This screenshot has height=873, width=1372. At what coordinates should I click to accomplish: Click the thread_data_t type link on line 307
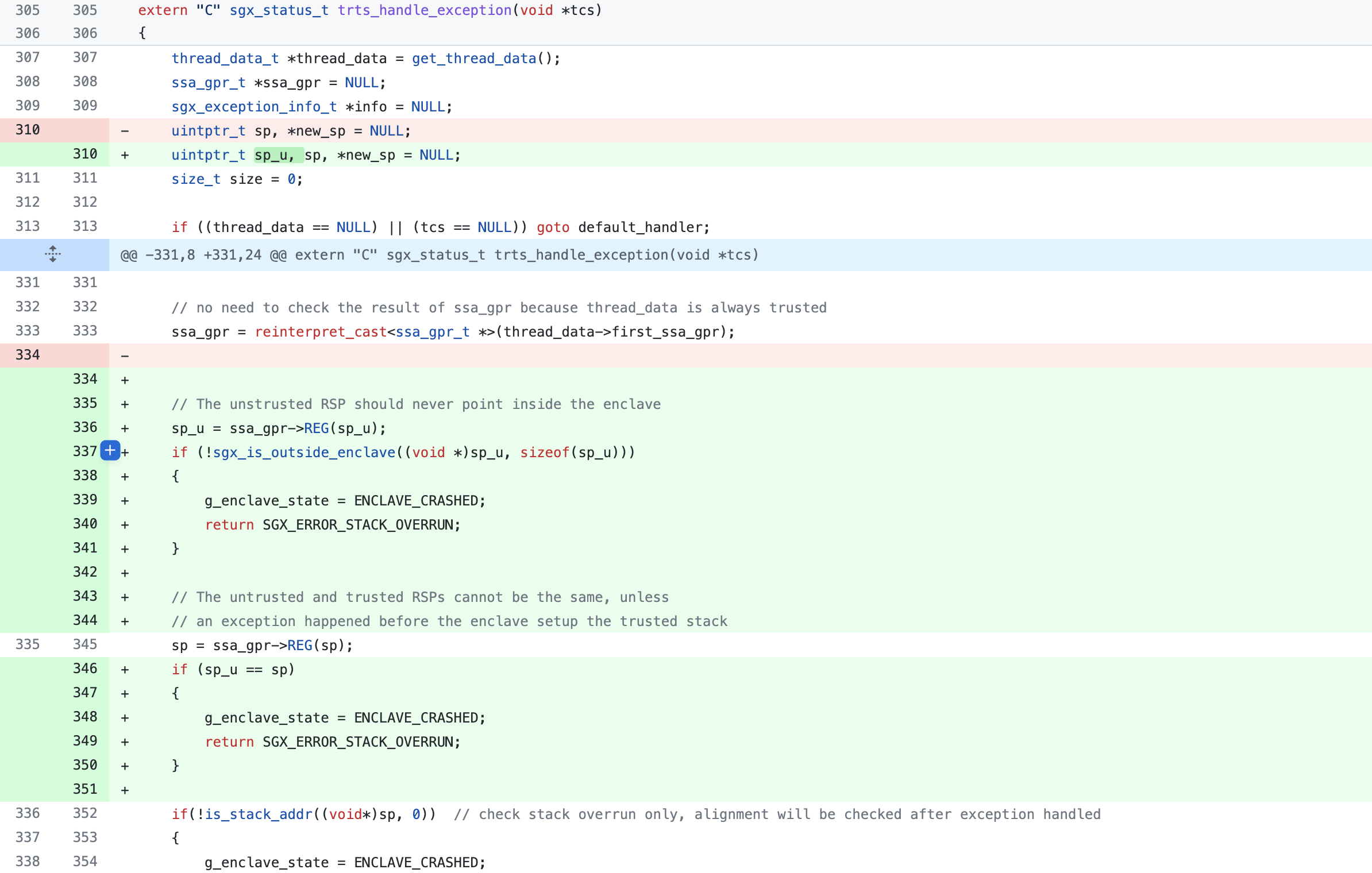click(225, 58)
